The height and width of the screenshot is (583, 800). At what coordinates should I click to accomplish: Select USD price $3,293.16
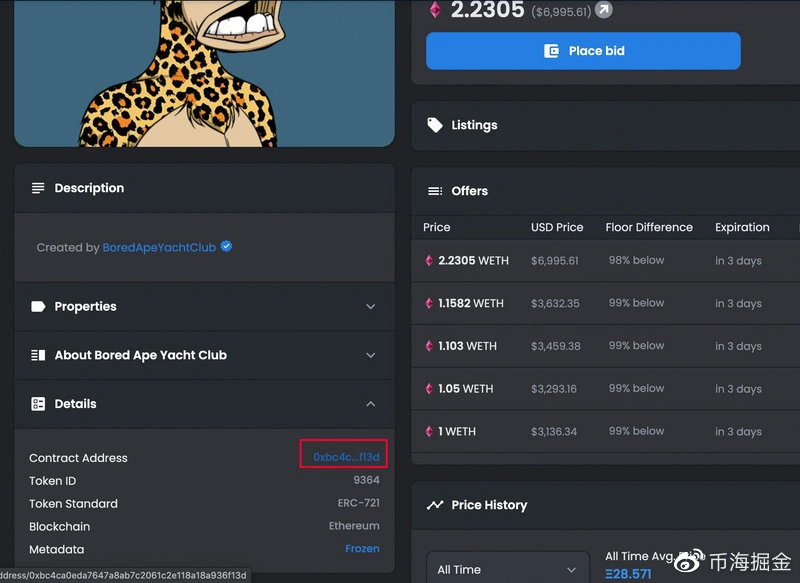(554, 389)
